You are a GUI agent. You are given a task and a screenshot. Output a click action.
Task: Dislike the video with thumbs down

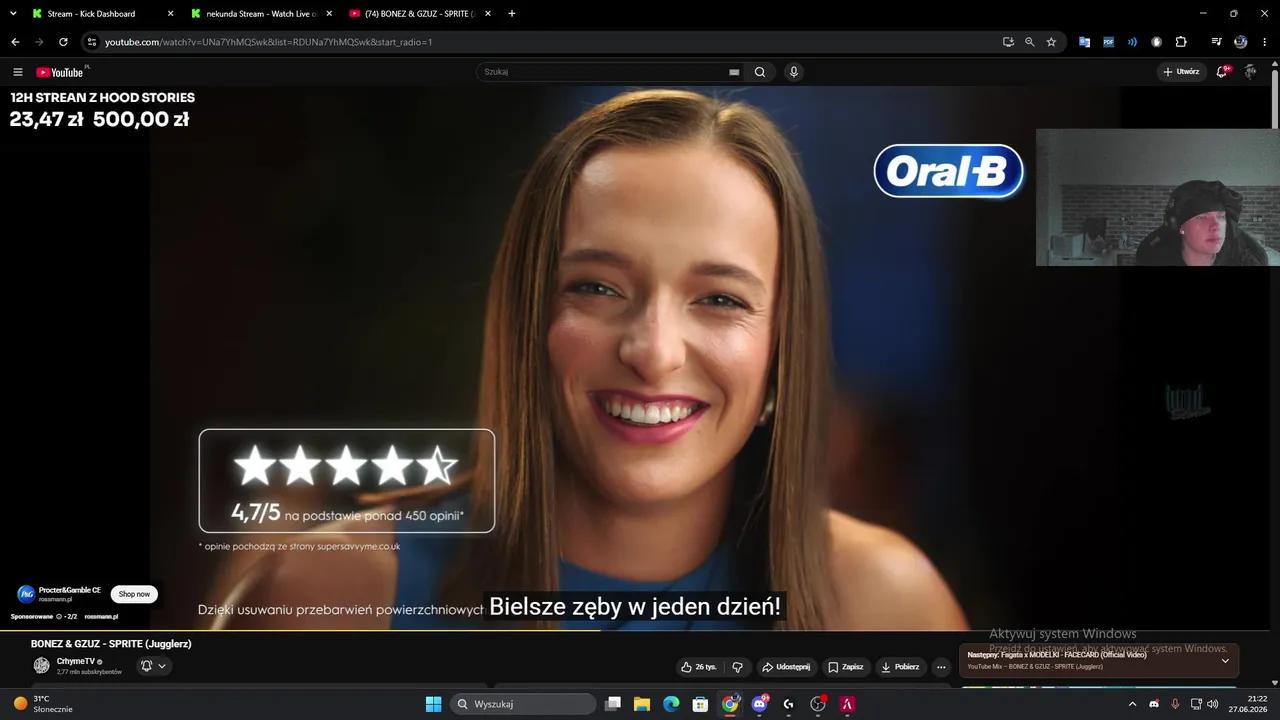coord(738,667)
